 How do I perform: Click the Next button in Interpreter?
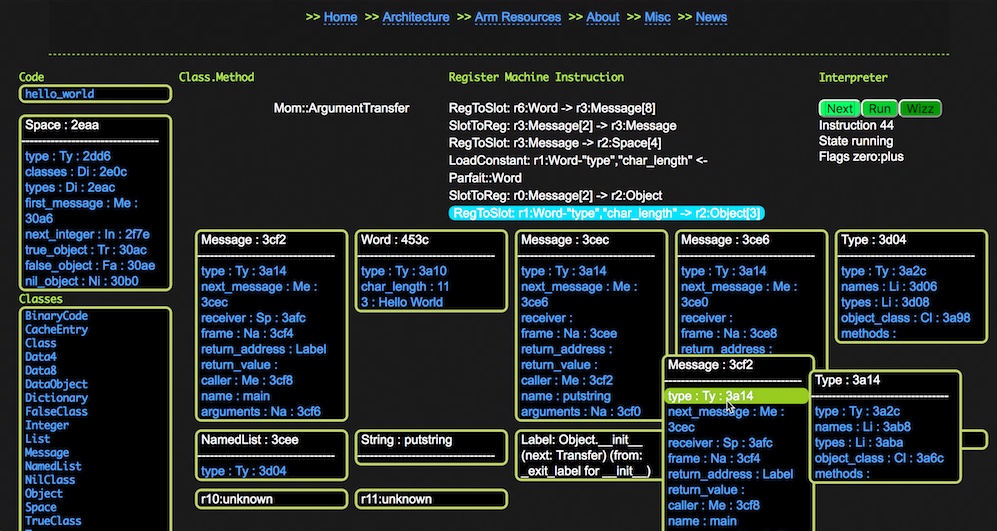click(x=840, y=109)
